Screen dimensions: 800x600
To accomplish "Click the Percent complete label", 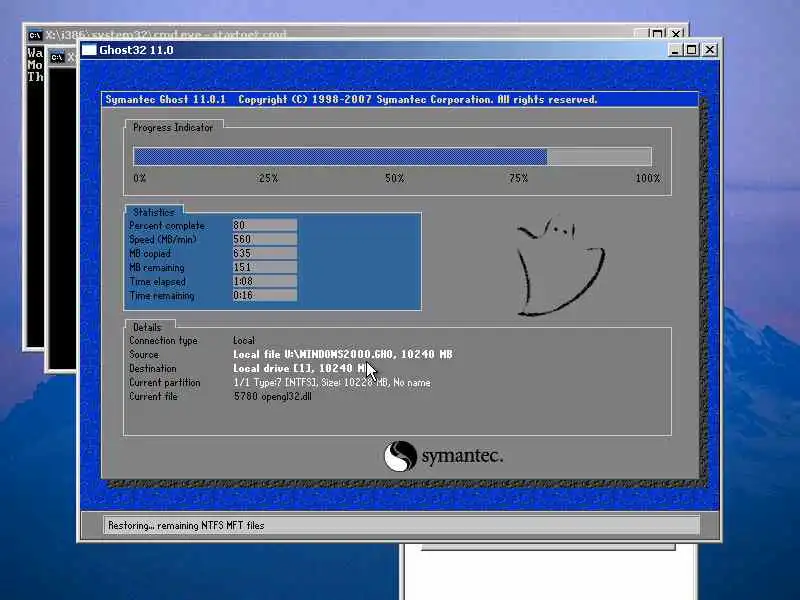I will point(167,226).
